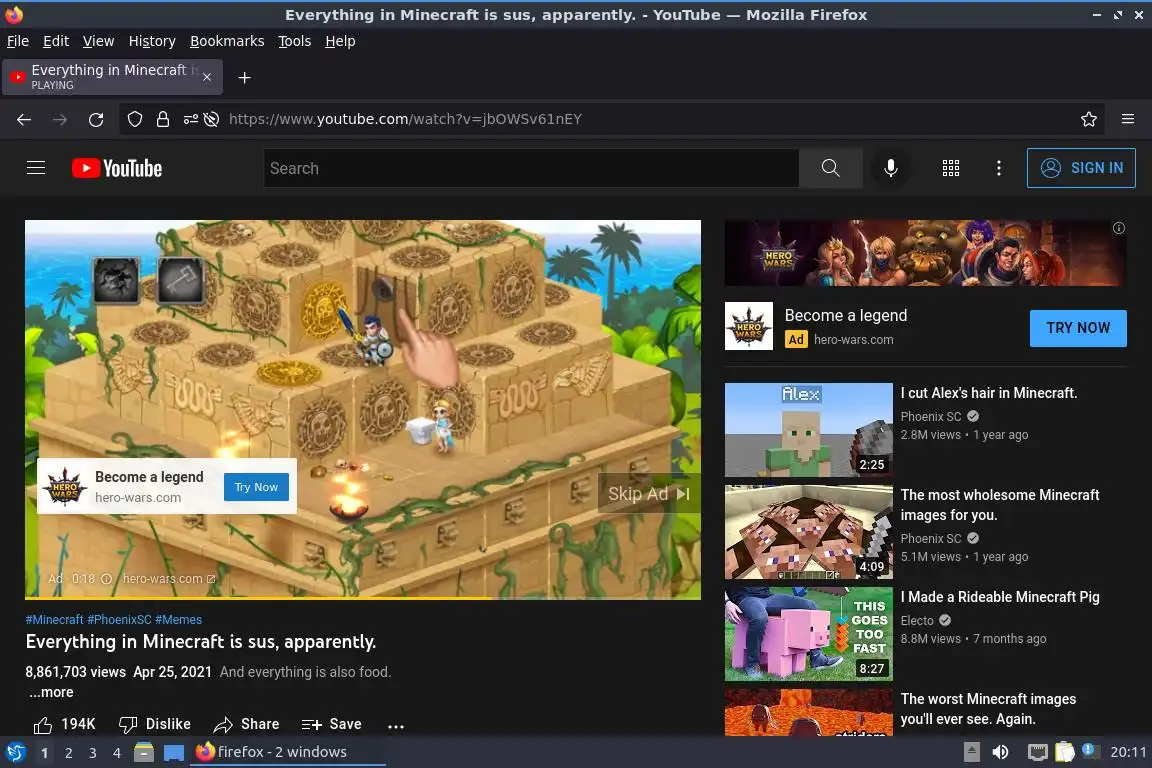The image size is (1152, 768).
Task: Click the Dislike thumbs down button
Action: (x=155, y=725)
